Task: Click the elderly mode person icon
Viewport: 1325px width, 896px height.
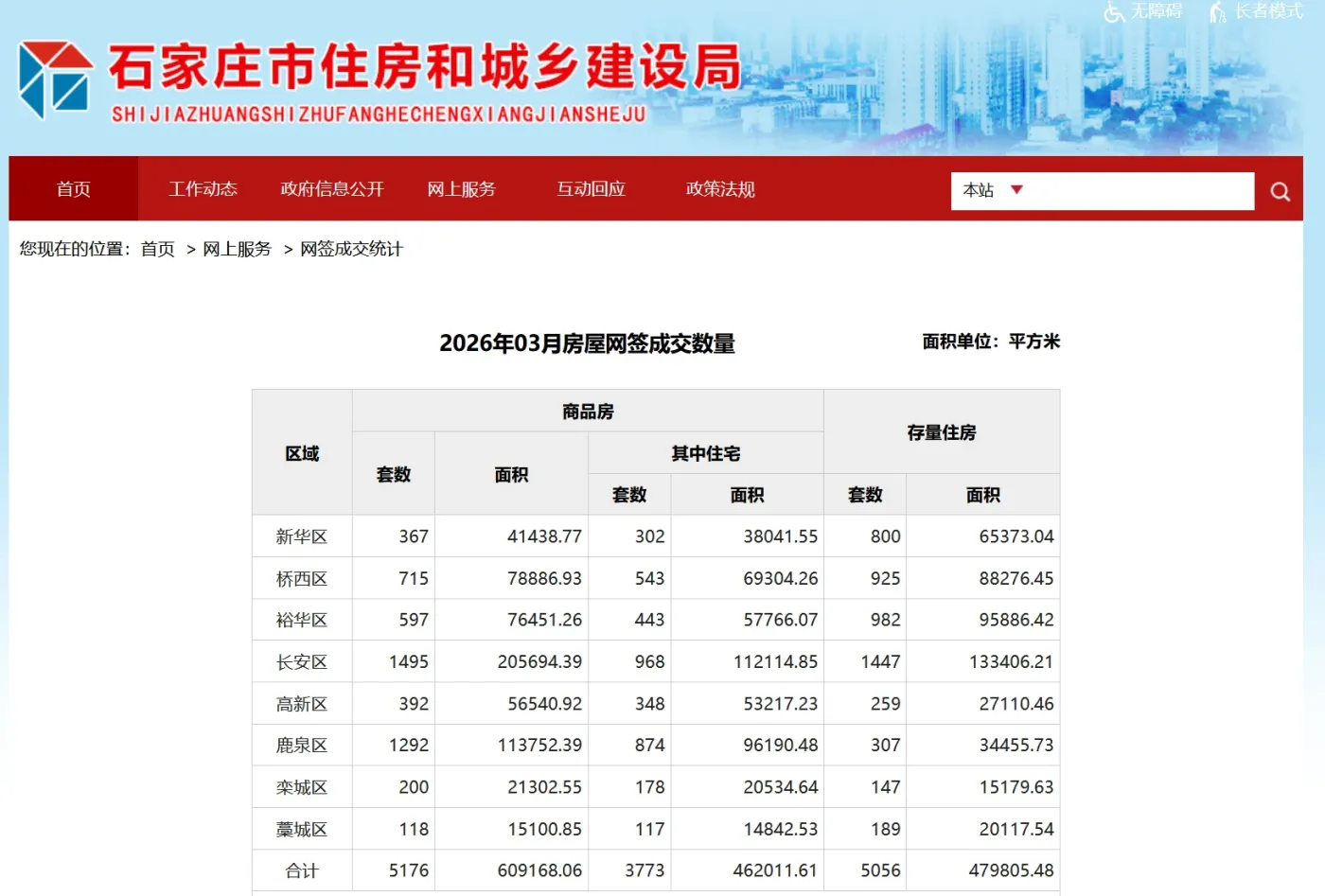Action: pyautogui.click(x=1218, y=12)
